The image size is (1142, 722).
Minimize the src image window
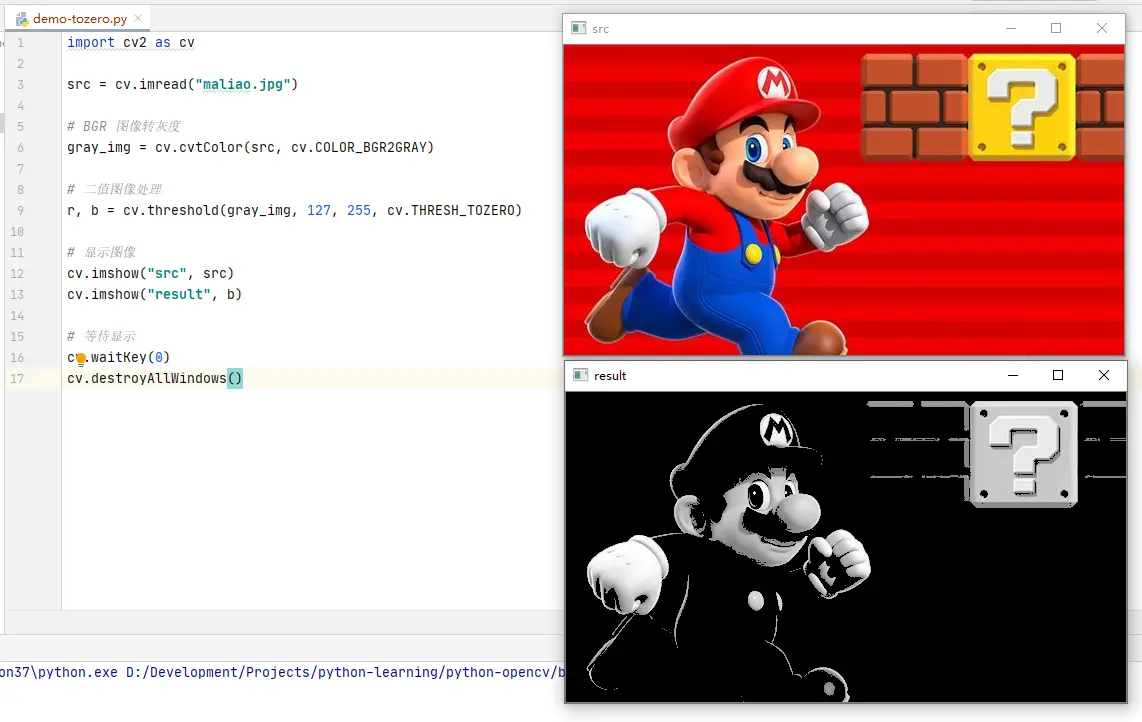tap(1011, 28)
